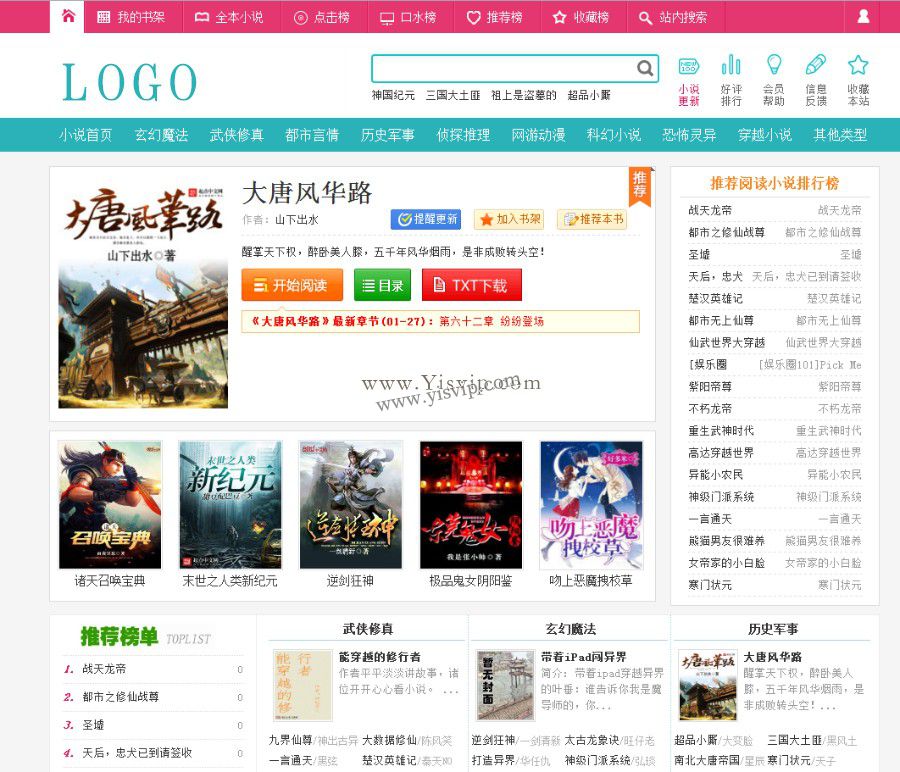Select the home icon in the pink navigation bar

pyautogui.click(x=67, y=16)
